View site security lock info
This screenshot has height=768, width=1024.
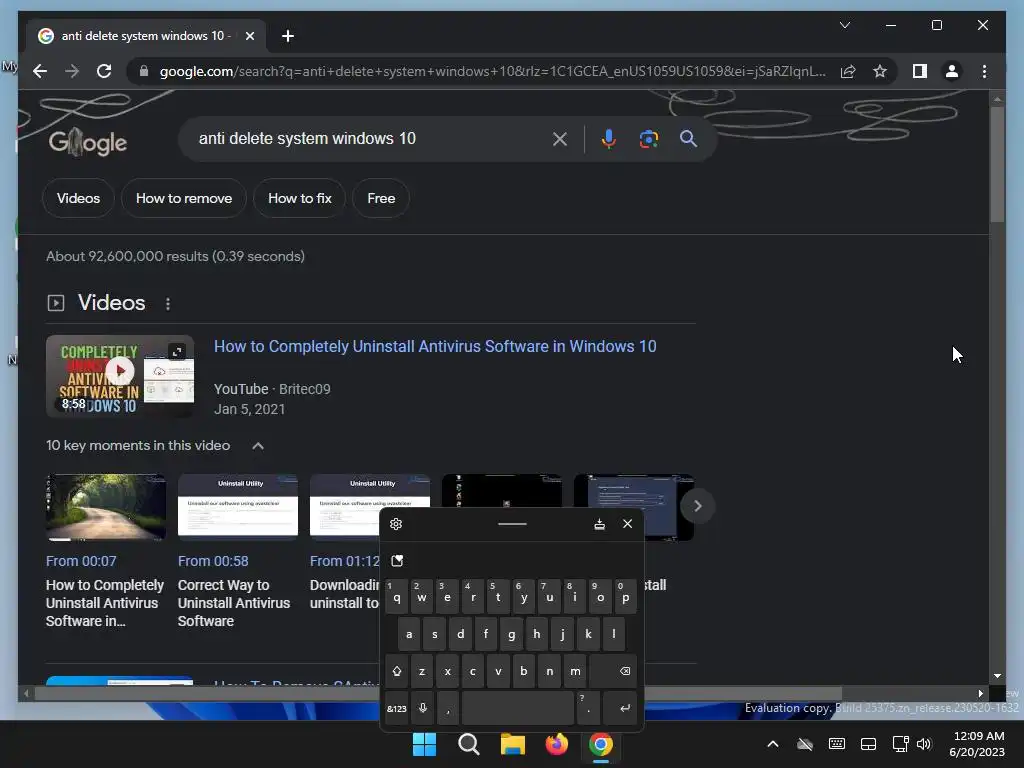coord(144,71)
